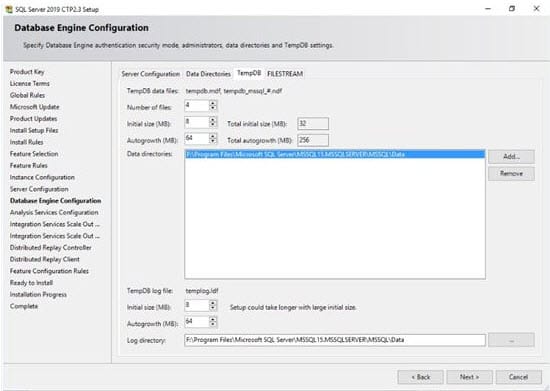Select Install Rules step in sidebar

click(26, 142)
